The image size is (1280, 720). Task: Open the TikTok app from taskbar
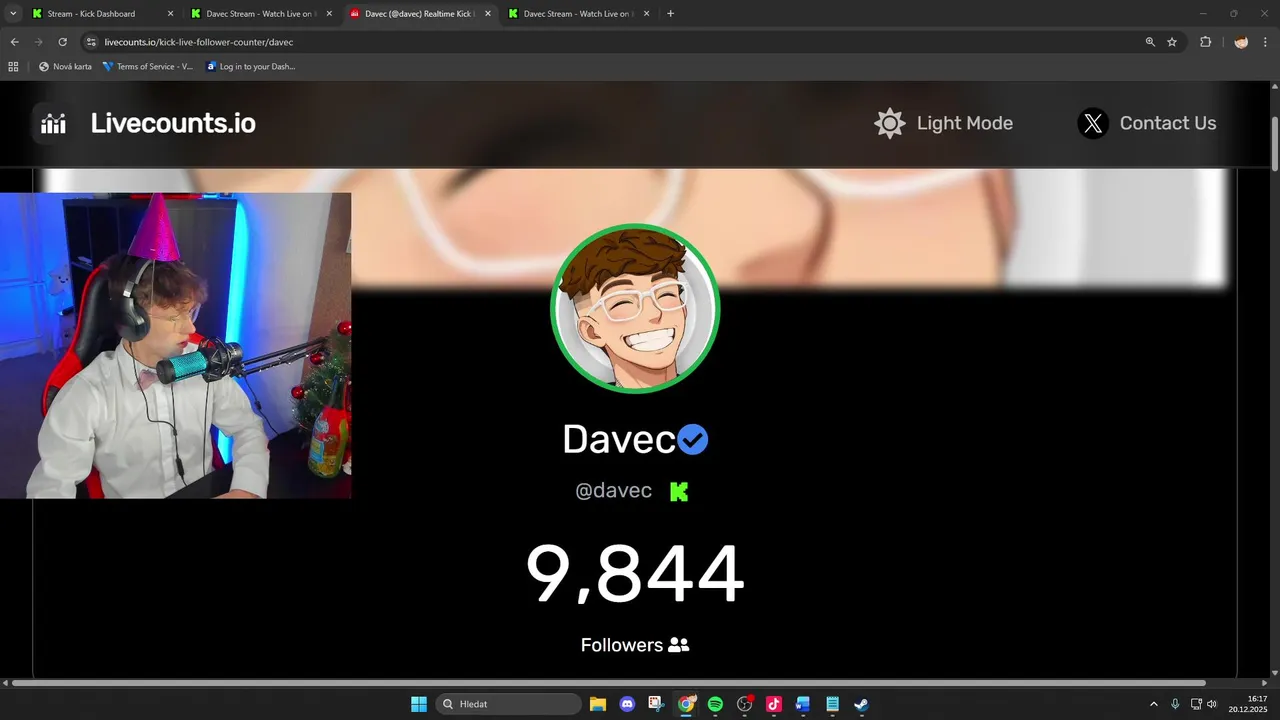tap(773, 704)
